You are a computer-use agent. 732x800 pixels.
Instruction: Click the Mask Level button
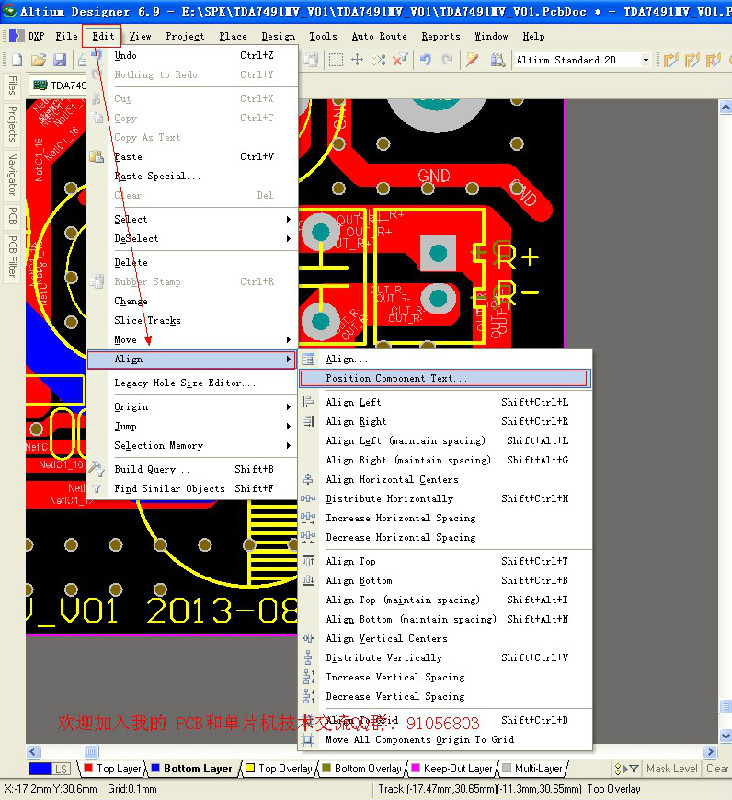click(x=671, y=768)
